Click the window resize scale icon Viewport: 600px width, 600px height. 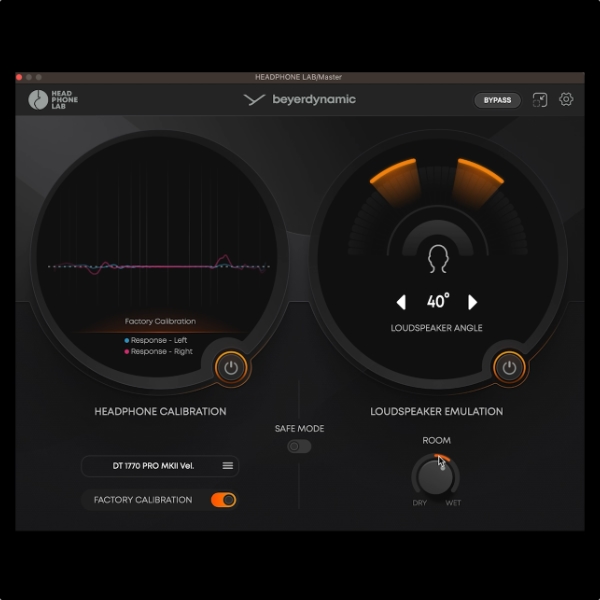(540, 100)
